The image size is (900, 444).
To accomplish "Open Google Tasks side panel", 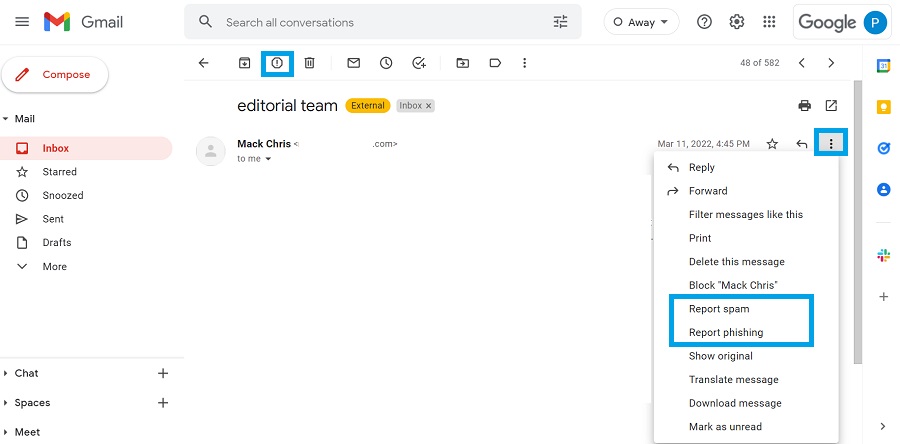I will pos(883,149).
